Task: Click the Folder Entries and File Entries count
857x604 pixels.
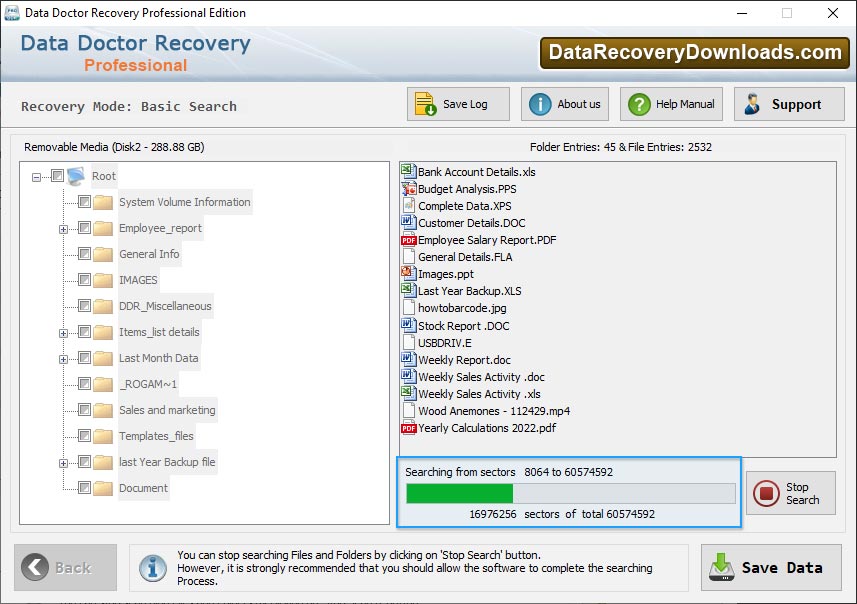Action: 621,147
